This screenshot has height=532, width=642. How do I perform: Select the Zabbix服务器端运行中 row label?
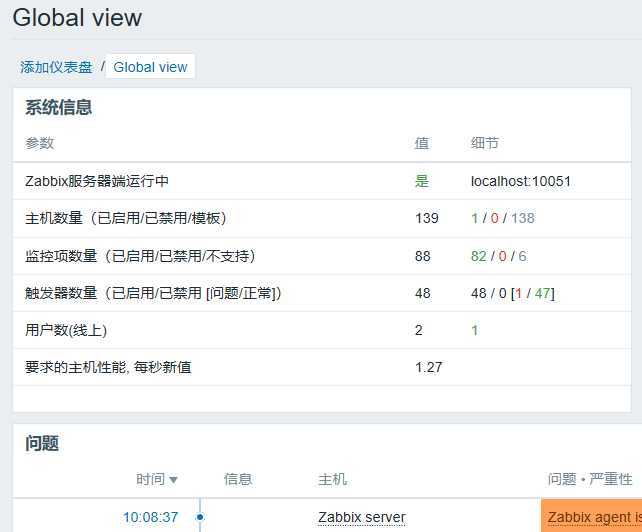97,181
